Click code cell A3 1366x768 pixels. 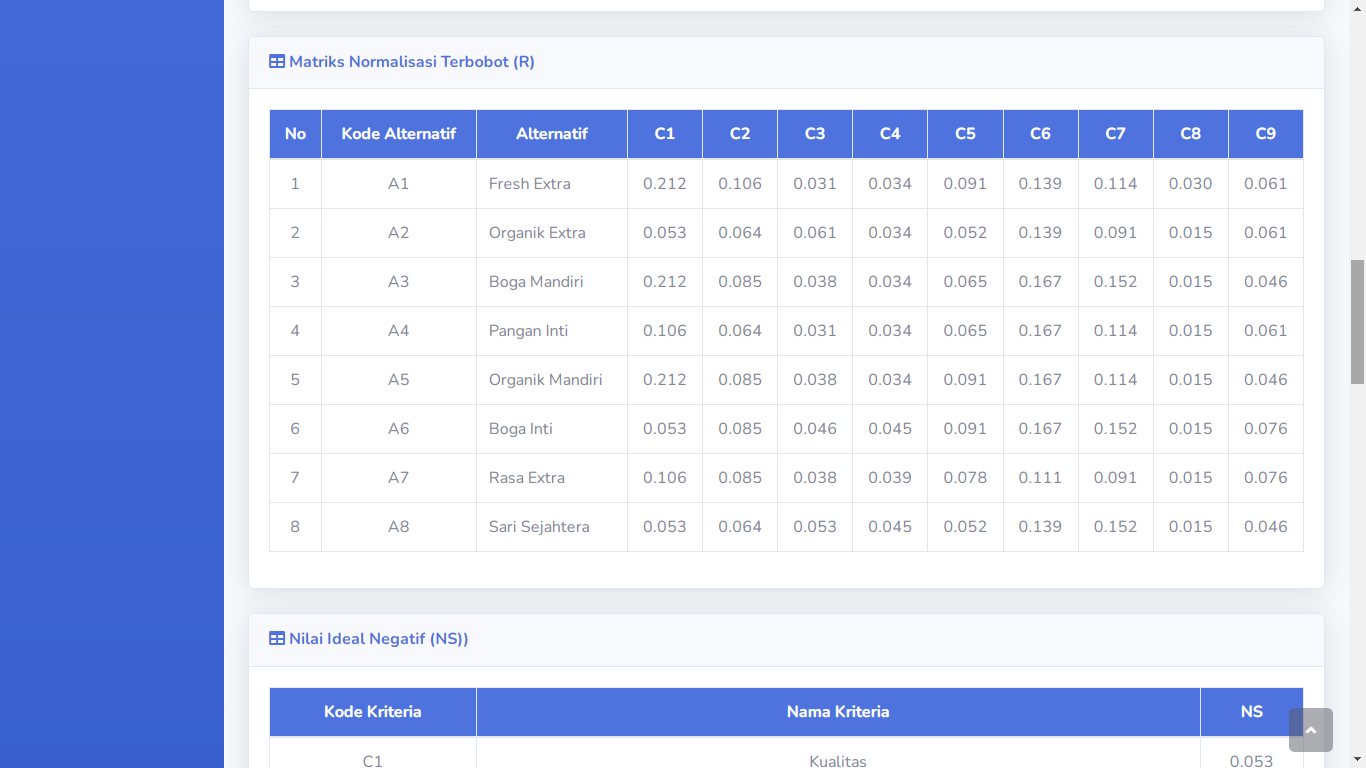click(x=399, y=282)
